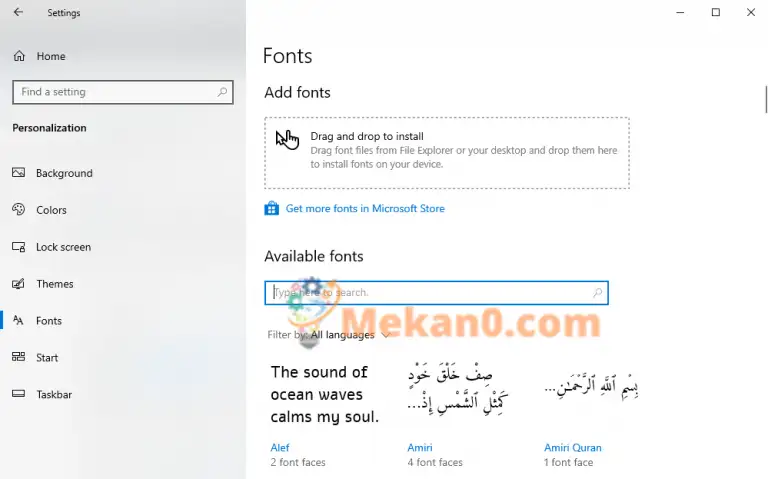The width and height of the screenshot is (768, 479).
Task: Go to the Themes settings page
Action: click(54, 284)
